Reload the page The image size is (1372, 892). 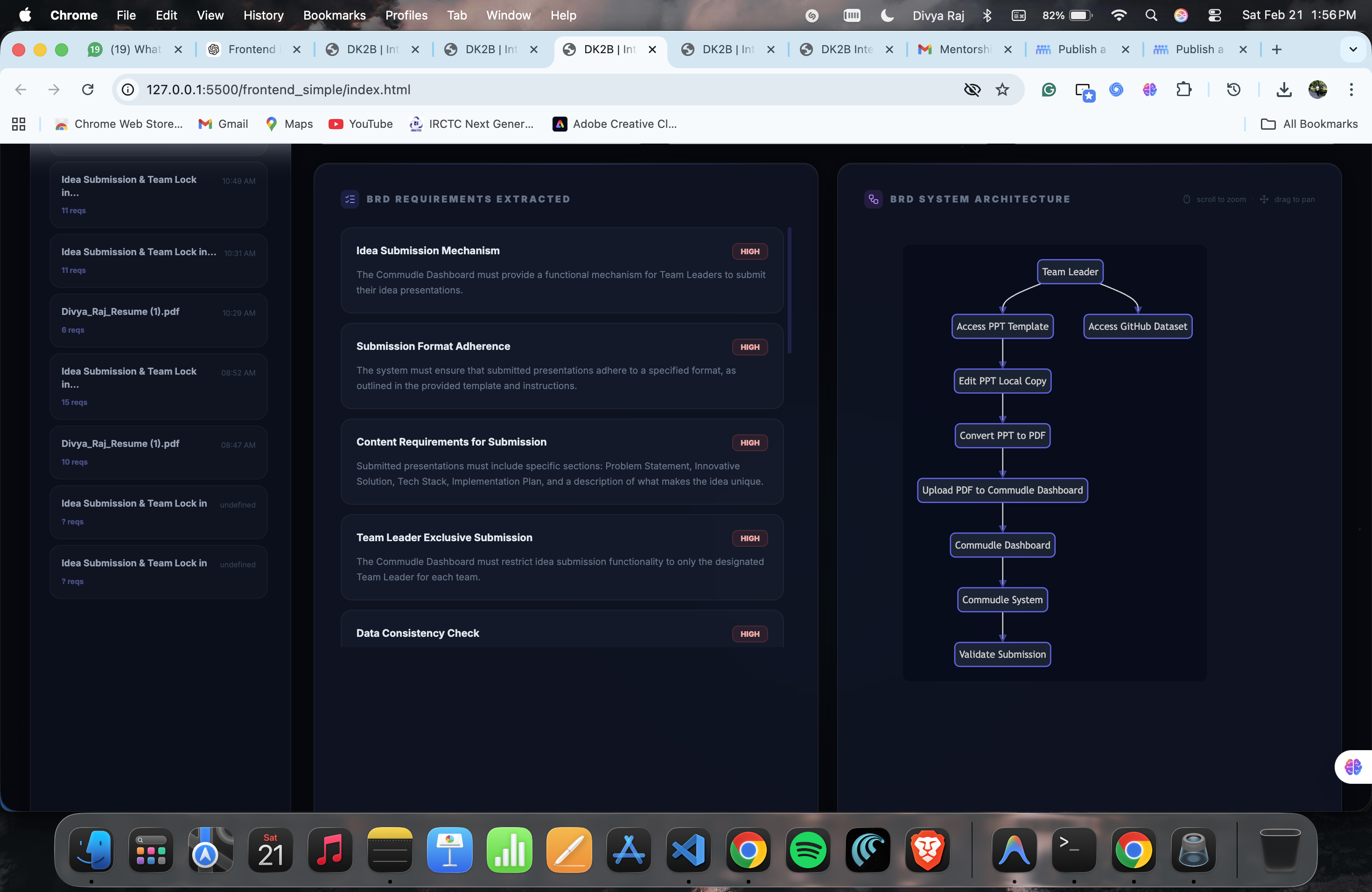pos(88,89)
